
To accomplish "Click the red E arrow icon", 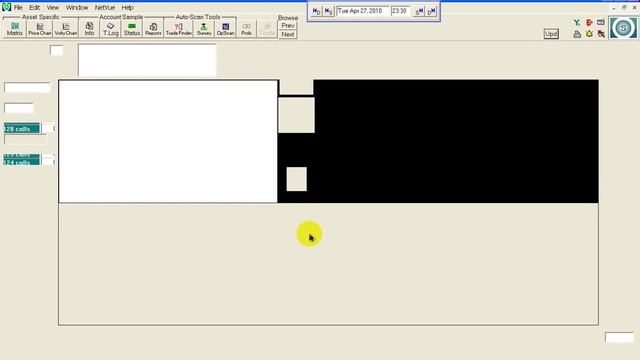I will [x=589, y=22].
